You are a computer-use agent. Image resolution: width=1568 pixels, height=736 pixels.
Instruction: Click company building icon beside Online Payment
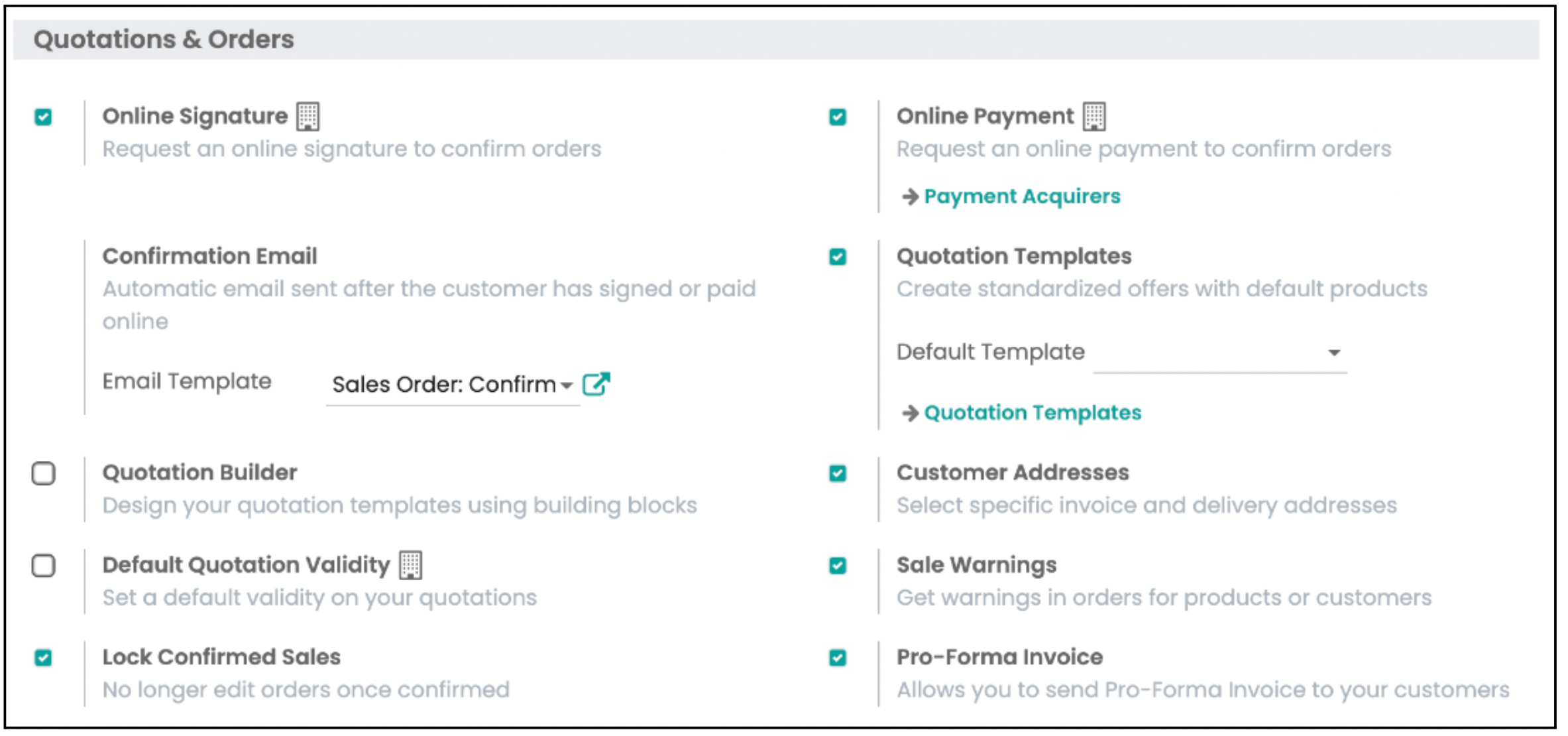tap(1094, 117)
